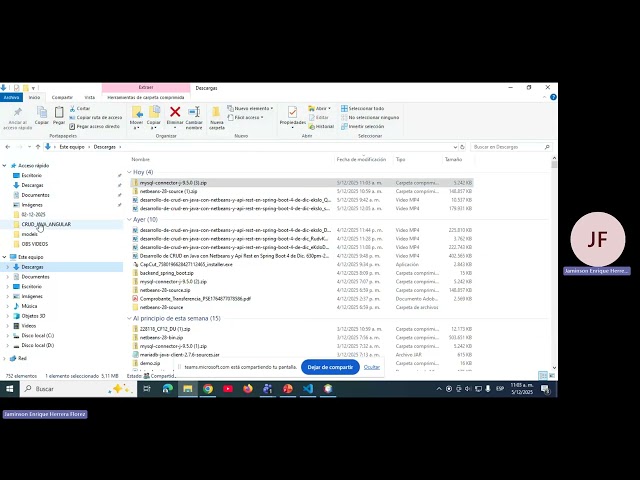Expand Disco local (C:) tree node
The image size is (640, 480).
[7, 336]
